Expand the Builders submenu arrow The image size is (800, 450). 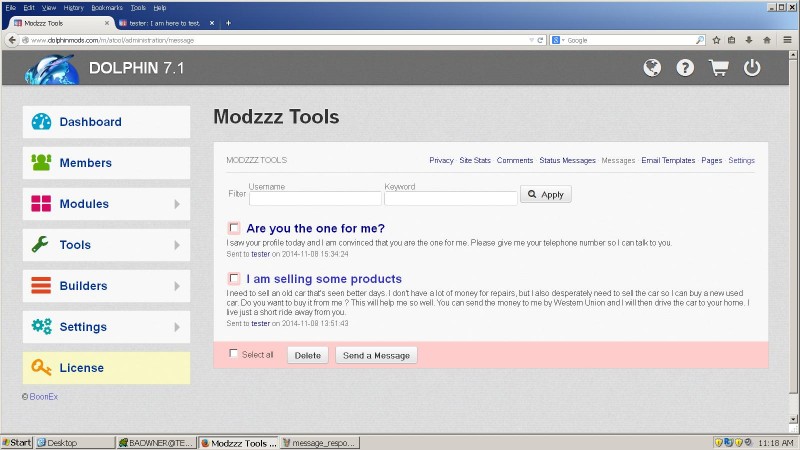[177, 286]
